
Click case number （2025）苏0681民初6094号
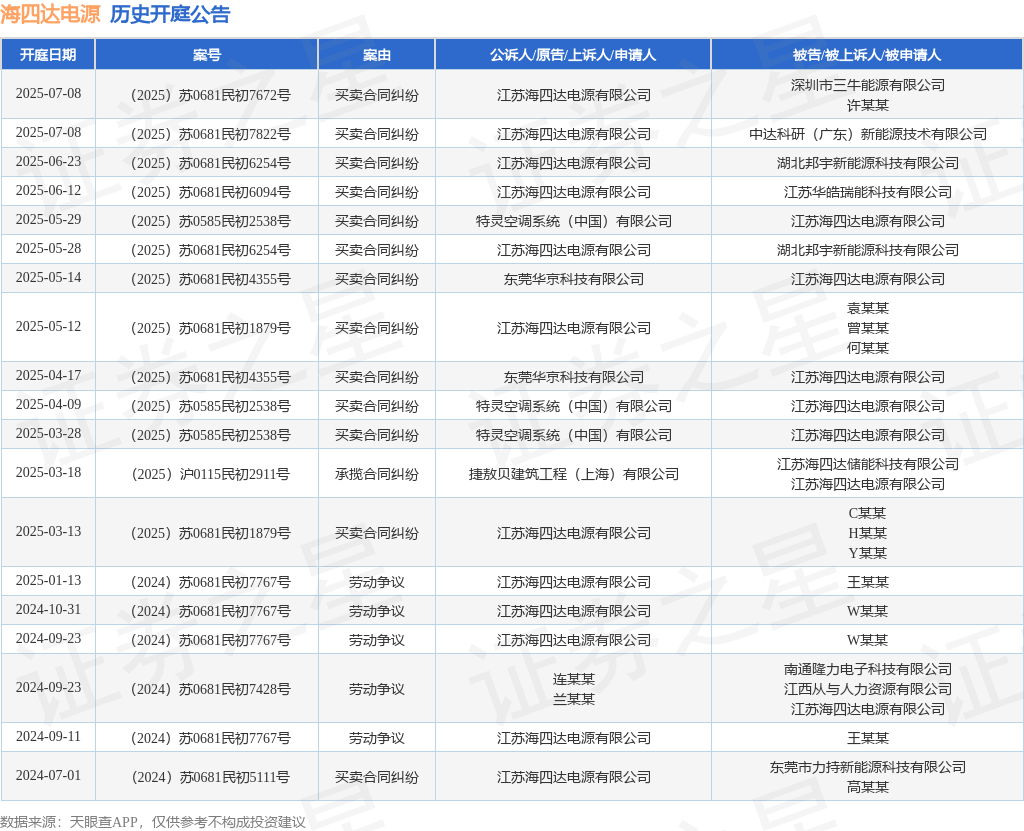[207, 193]
